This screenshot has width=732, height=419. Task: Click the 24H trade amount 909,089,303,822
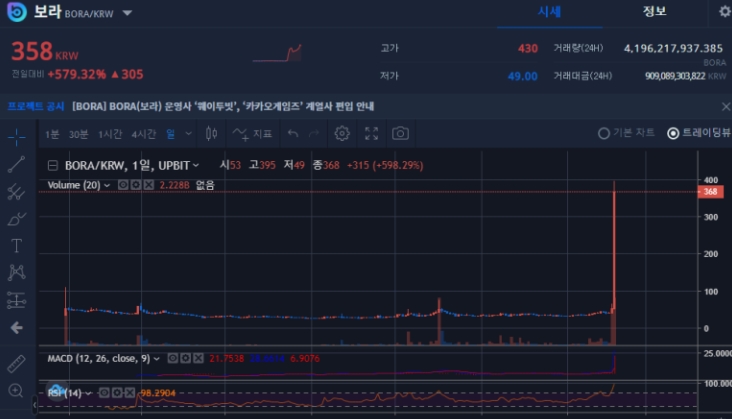pos(675,76)
